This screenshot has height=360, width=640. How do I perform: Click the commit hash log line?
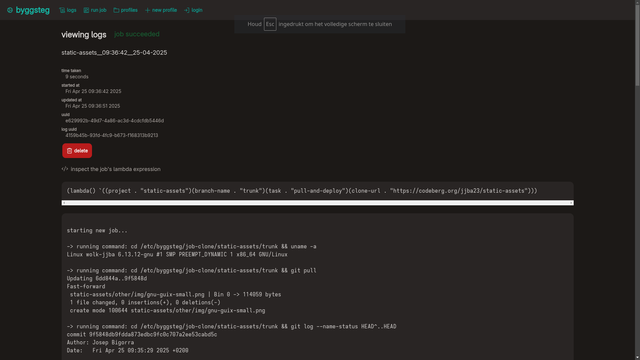142,335
